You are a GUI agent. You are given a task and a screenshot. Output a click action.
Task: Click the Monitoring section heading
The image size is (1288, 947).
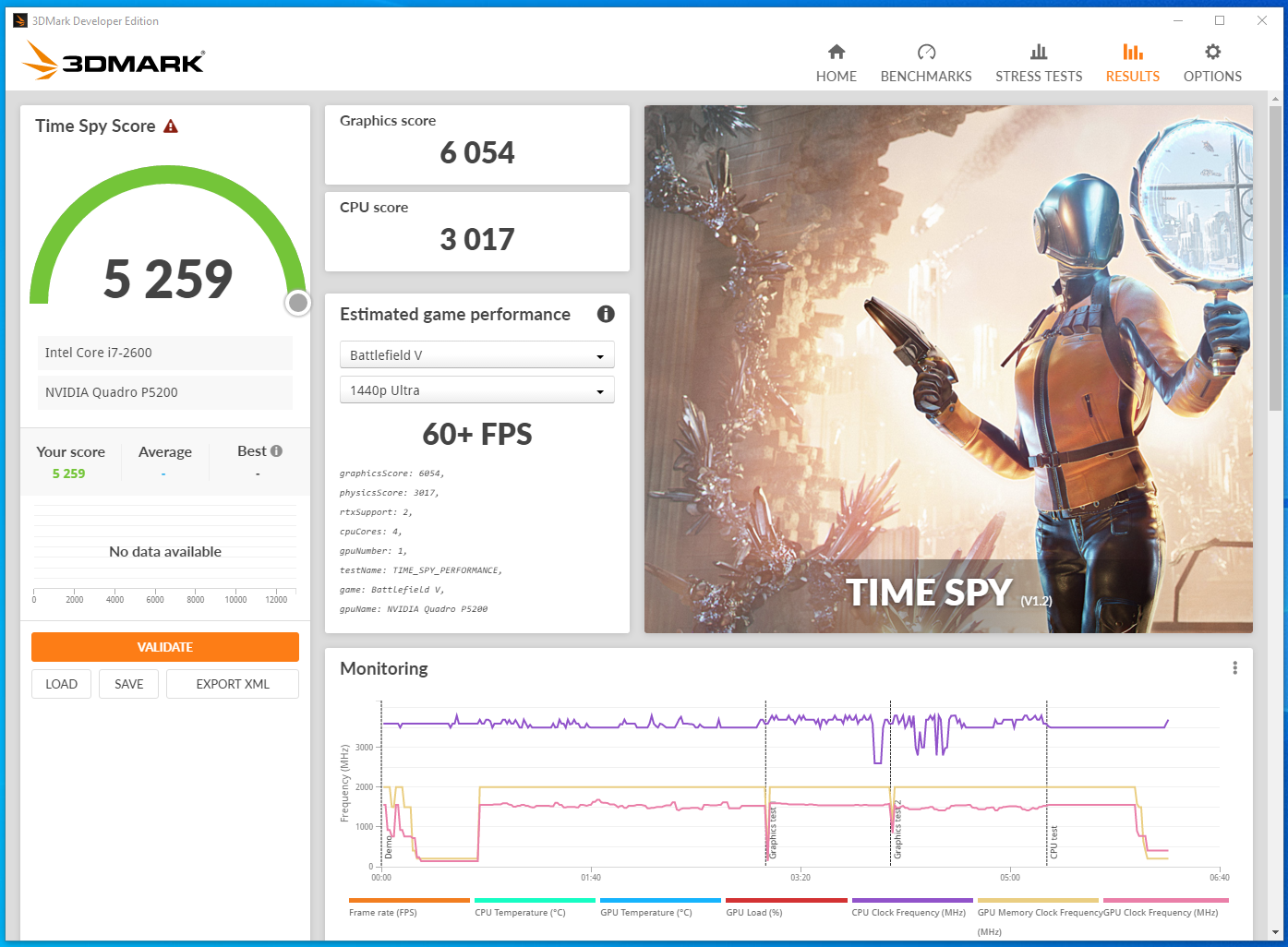tap(384, 668)
